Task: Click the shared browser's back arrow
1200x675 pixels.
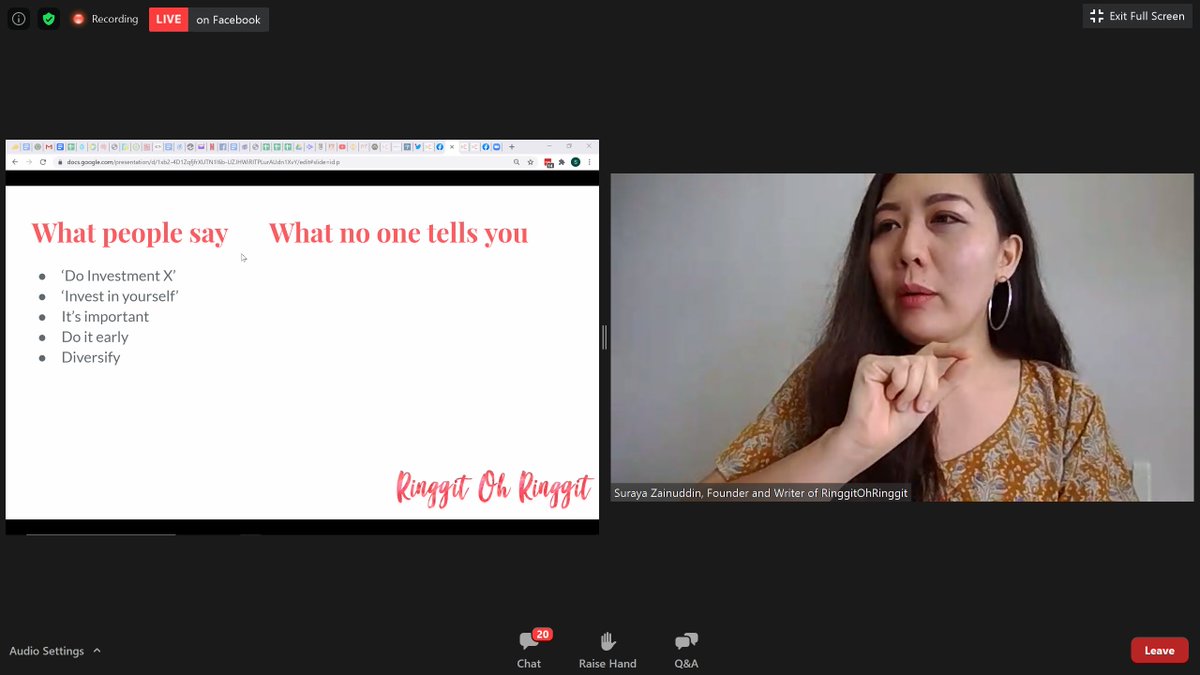Action: (15, 162)
